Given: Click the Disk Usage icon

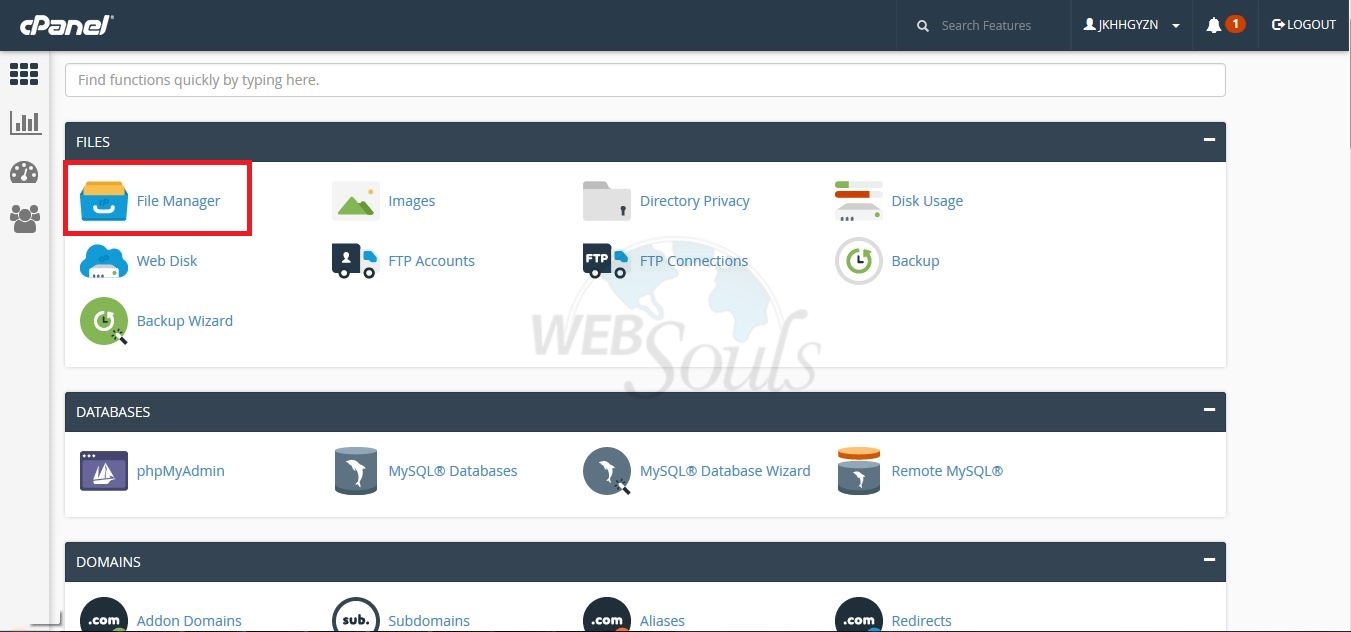Looking at the screenshot, I should click(x=859, y=201).
